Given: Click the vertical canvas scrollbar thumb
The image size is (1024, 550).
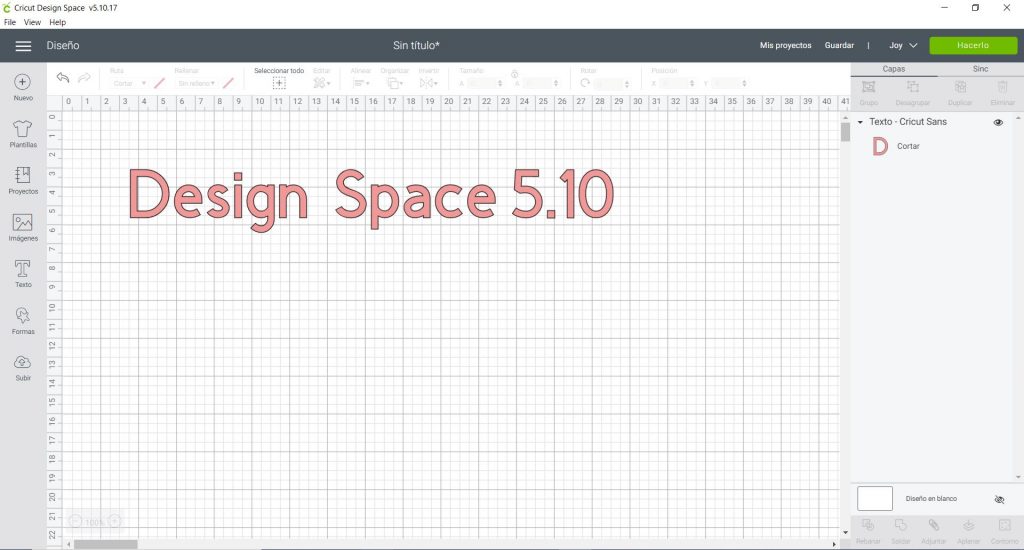Looking at the screenshot, I should [x=845, y=132].
